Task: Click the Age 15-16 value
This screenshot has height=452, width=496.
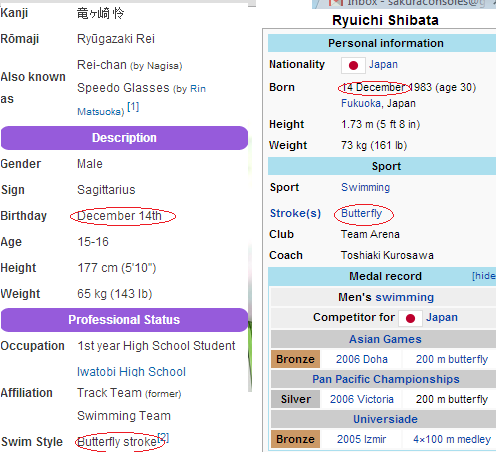Action: pos(93,242)
